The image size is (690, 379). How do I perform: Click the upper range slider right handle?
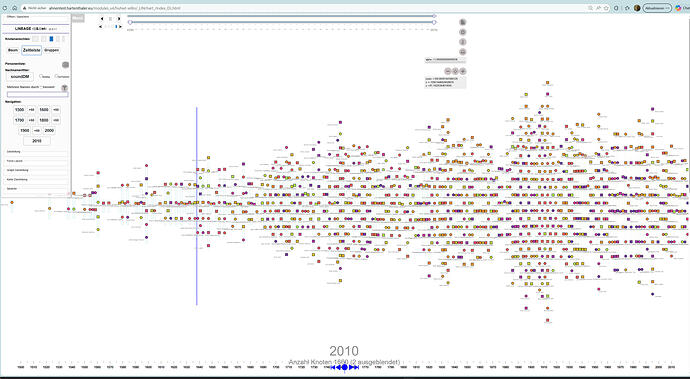[434, 16]
